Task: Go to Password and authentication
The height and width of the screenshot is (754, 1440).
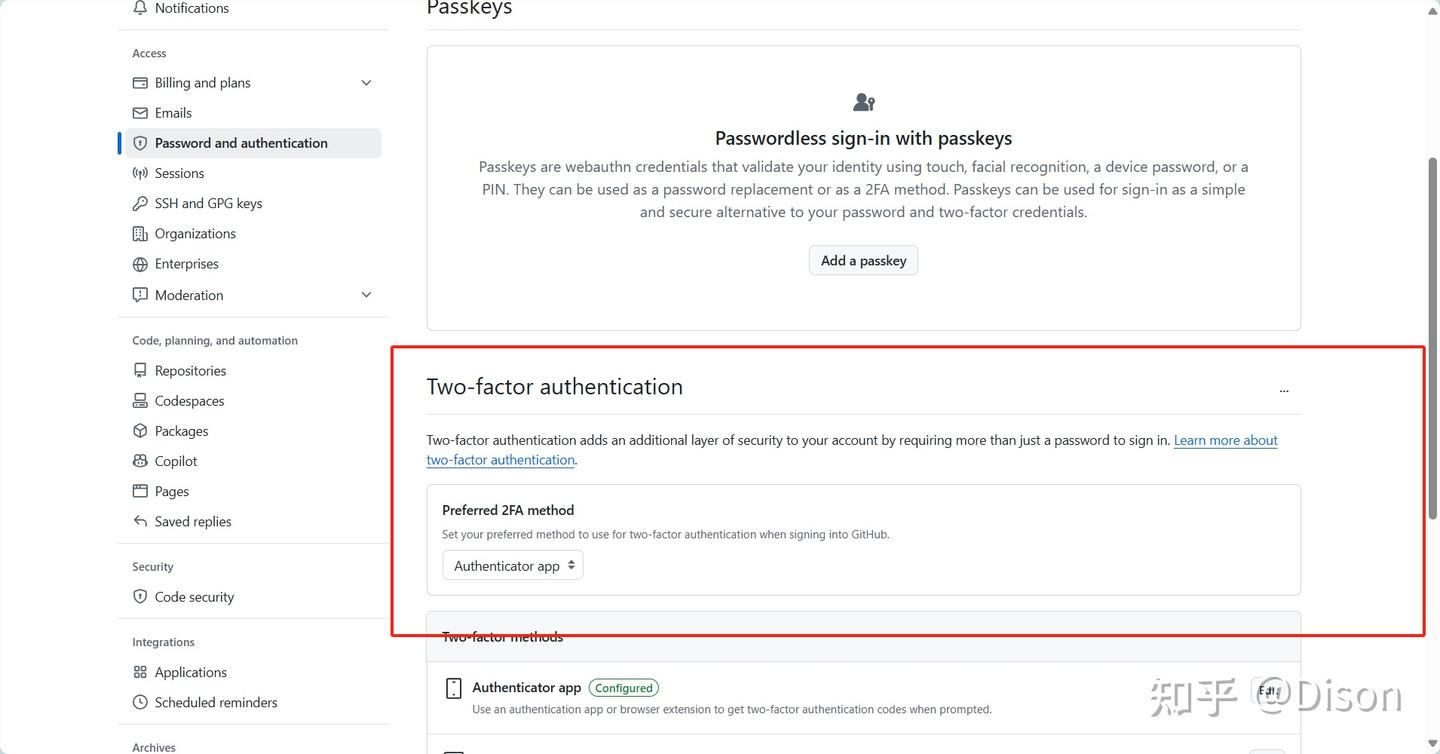Action: (x=241, y=143)
